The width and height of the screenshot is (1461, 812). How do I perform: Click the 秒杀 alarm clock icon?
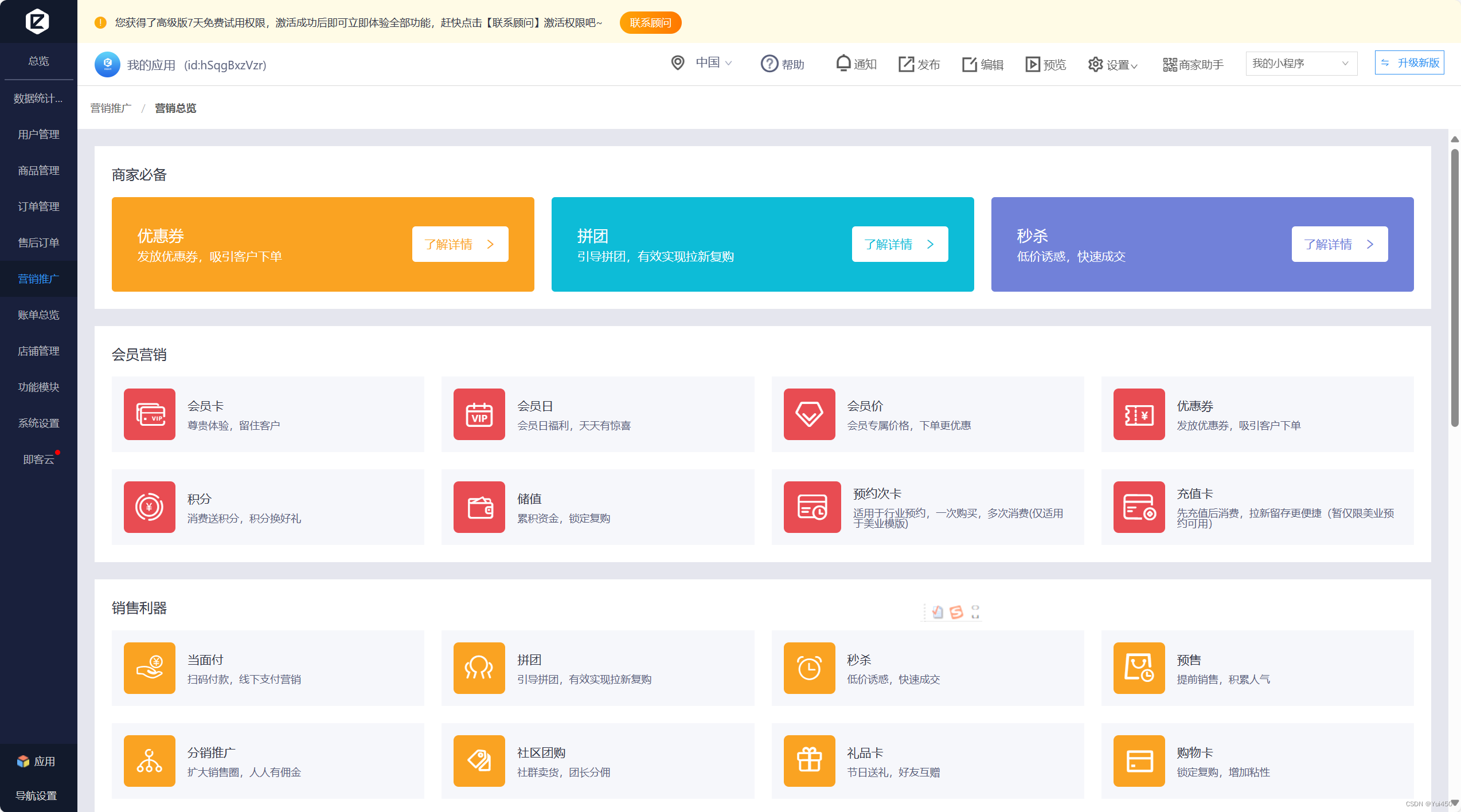click(809, 668)
